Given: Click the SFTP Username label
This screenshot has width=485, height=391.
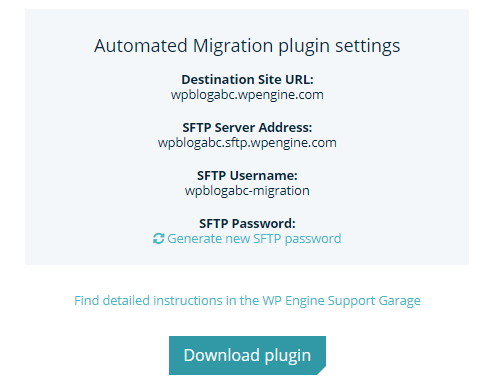Looking at the screenshot, I should click(247, 176).
